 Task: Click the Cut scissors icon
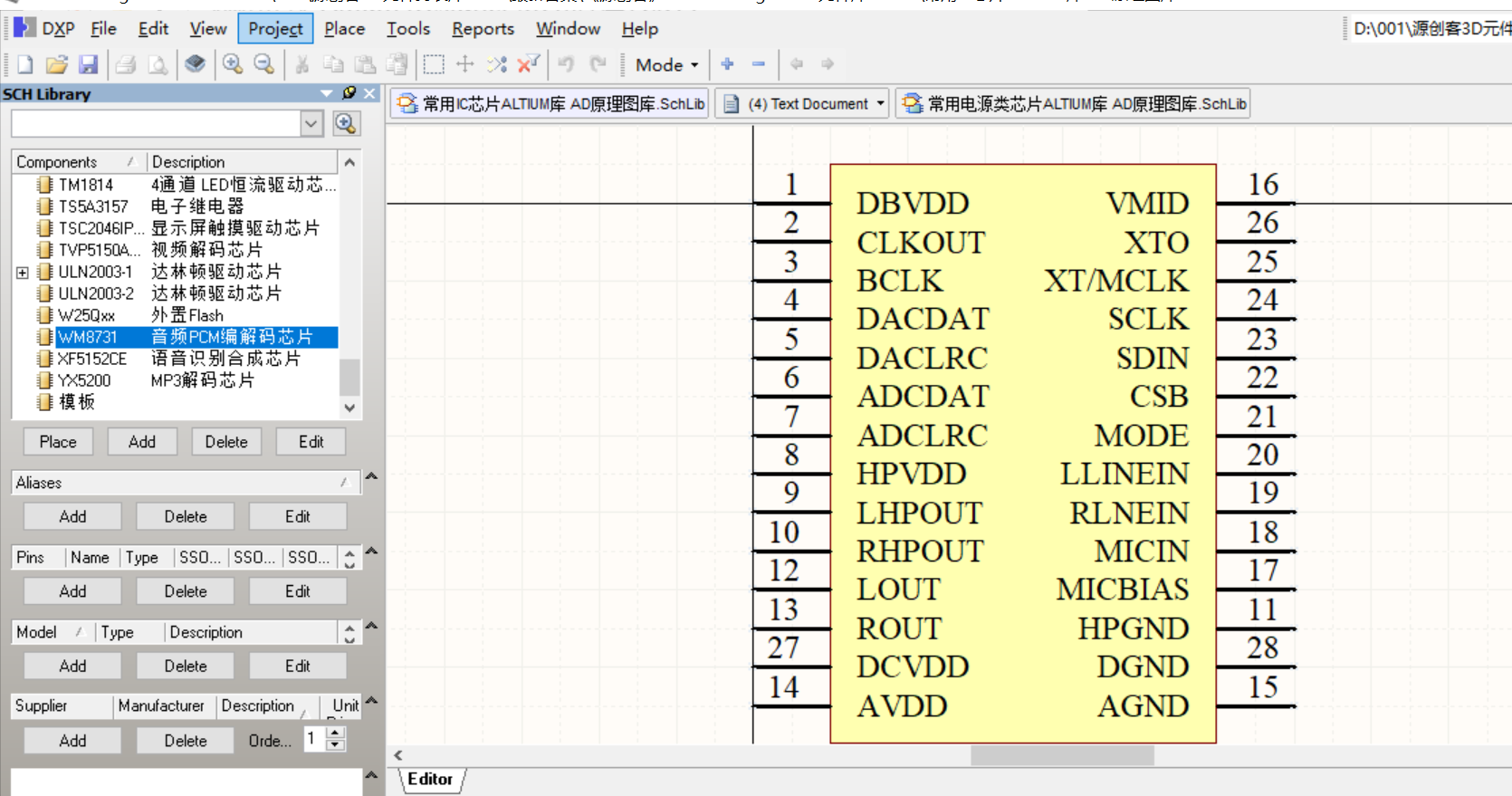[301, 64]
